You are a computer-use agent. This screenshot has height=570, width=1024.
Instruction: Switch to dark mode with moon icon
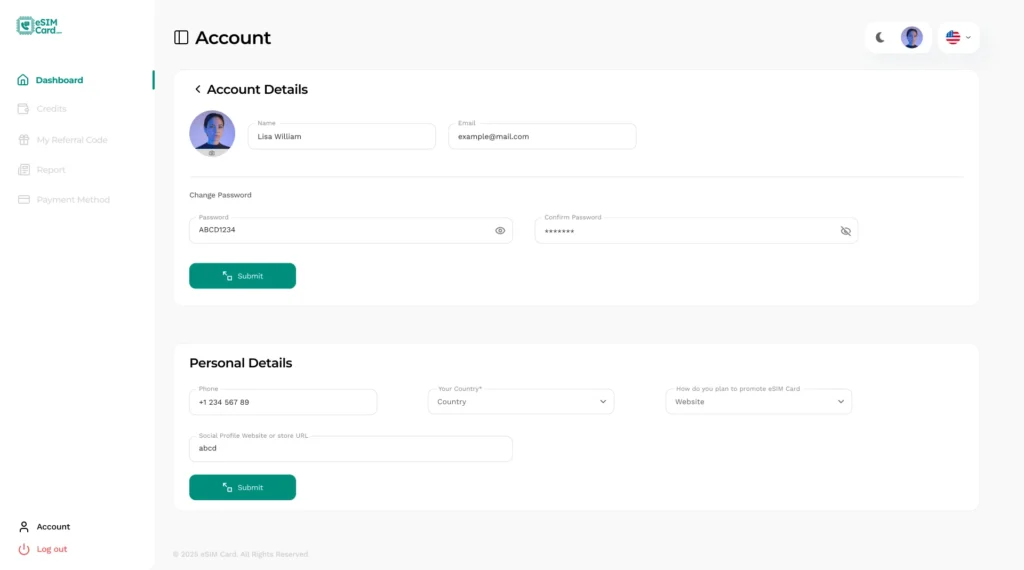tap(880, 38)
